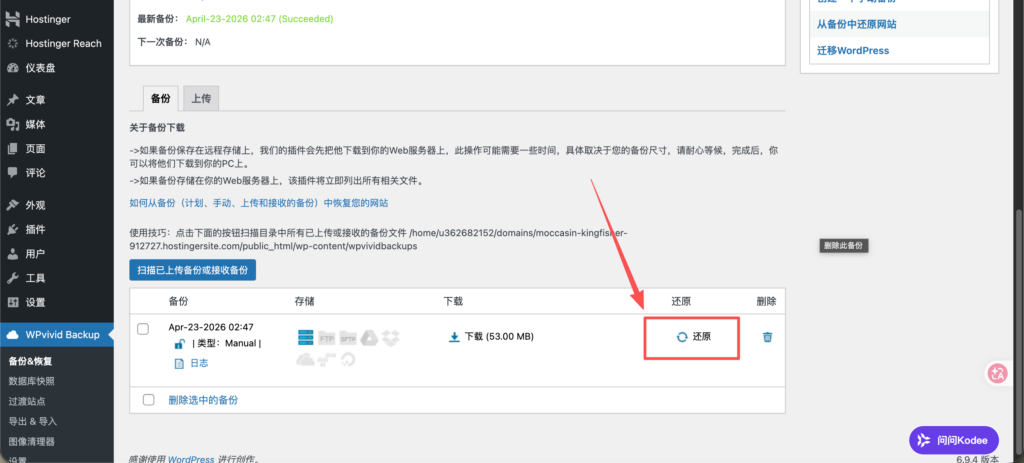Click the circular restore arrows icon
The height and width of the screenshot is (463, 1024).
[682, 337]
